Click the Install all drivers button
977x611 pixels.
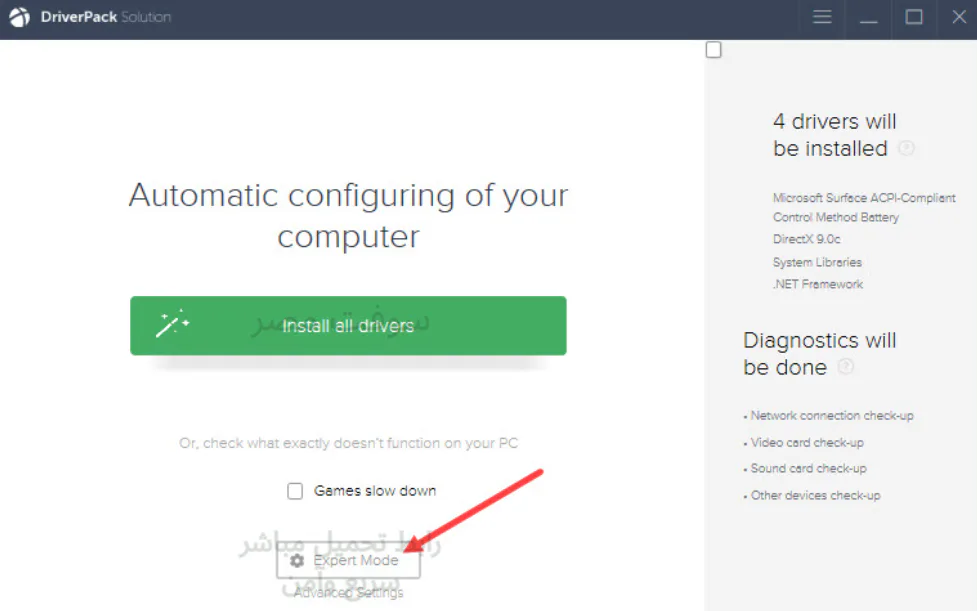click(348, 326)
